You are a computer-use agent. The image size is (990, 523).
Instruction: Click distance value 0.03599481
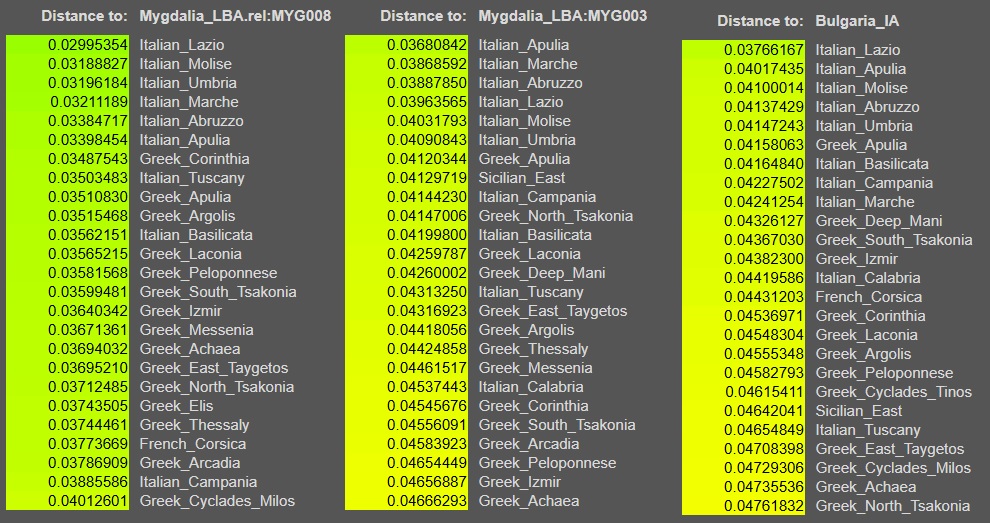pos(88,292)
